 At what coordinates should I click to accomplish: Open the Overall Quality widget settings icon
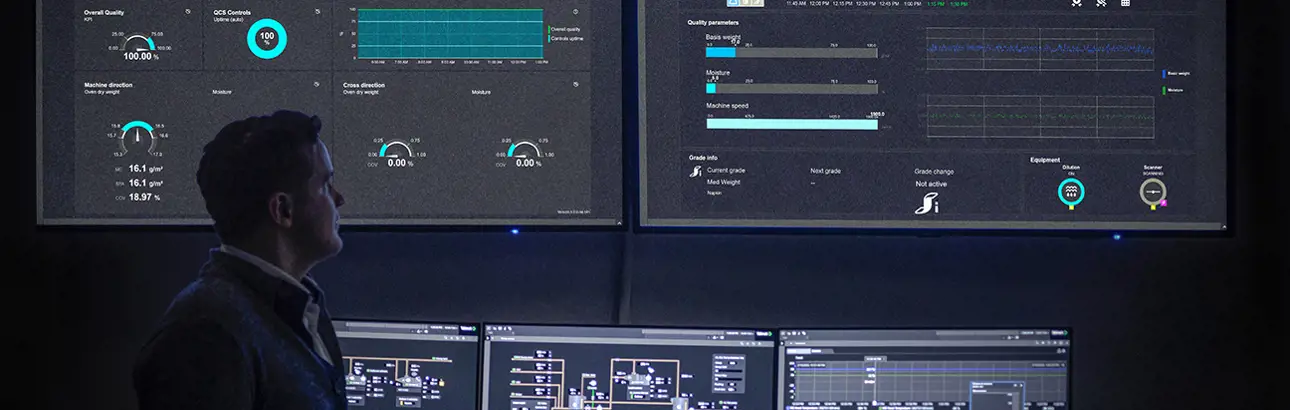click(x=187, y=12)
